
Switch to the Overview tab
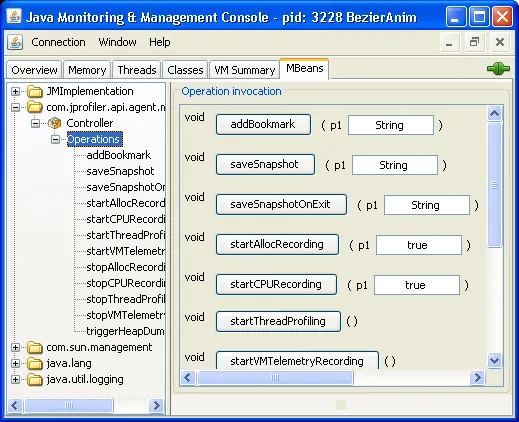(x=34, y=70)
